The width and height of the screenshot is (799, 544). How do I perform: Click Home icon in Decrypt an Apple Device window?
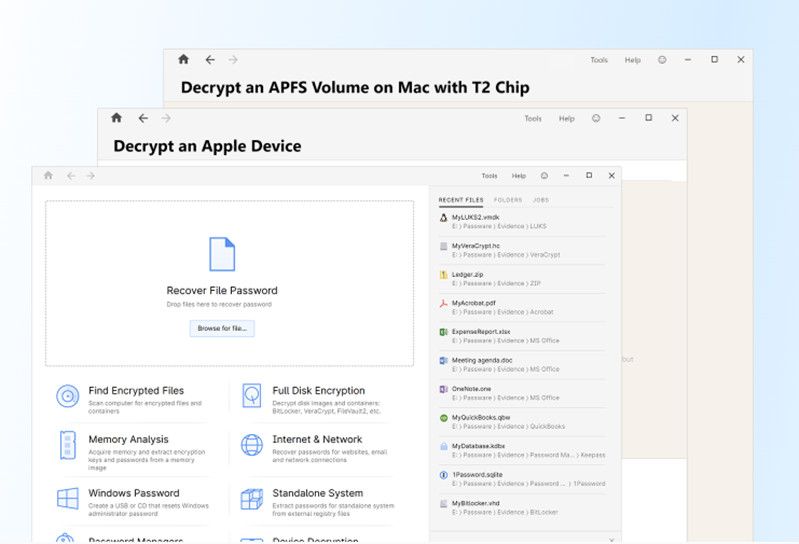click(117, 118)
